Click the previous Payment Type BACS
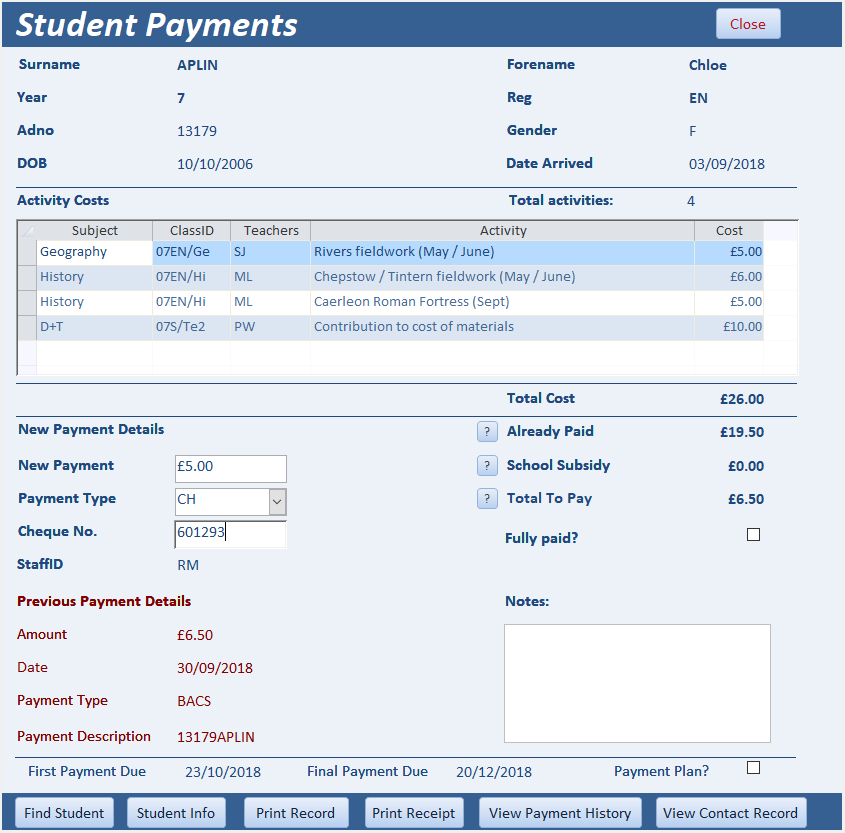 pos(194,701)
